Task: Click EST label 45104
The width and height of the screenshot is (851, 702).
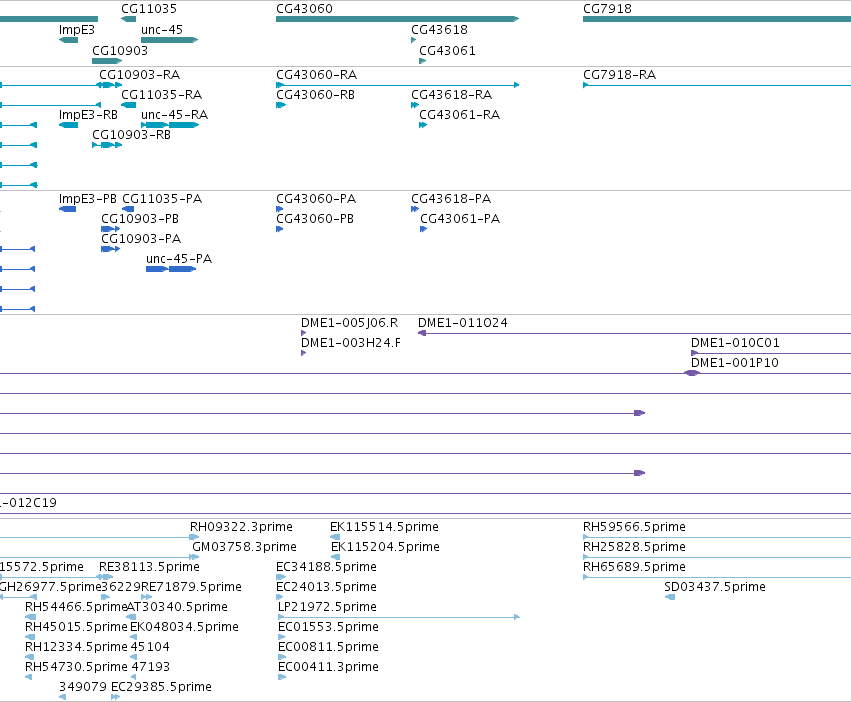Action: 150,648
